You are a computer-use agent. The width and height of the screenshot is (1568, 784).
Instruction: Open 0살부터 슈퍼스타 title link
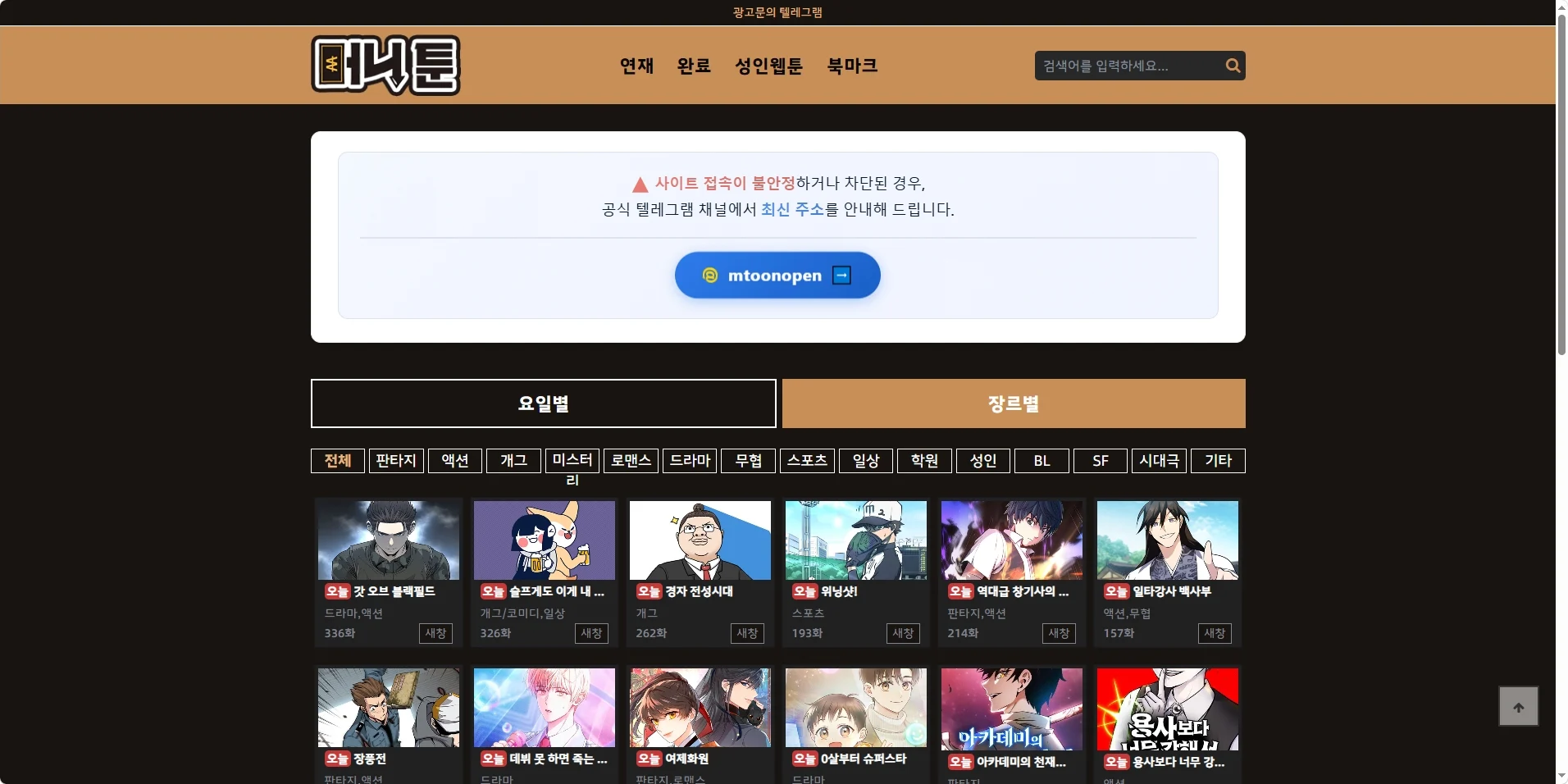point(864,759)
